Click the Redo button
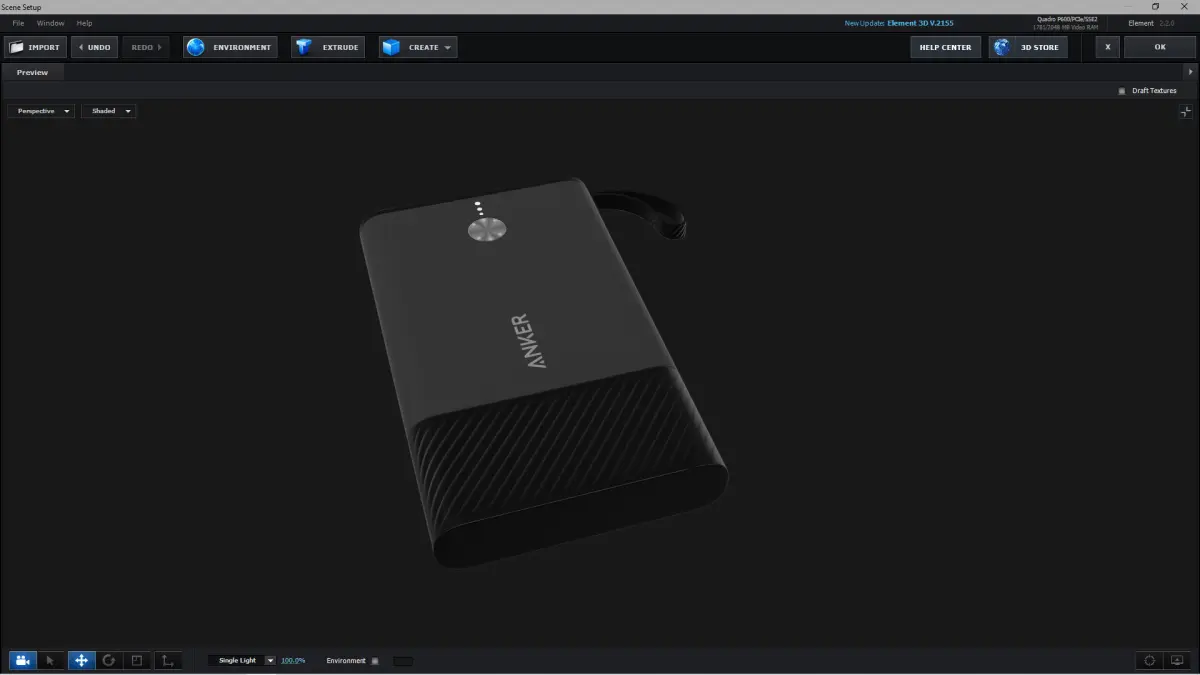Screen dimensions: 1200x675 [x=146, y=47]
